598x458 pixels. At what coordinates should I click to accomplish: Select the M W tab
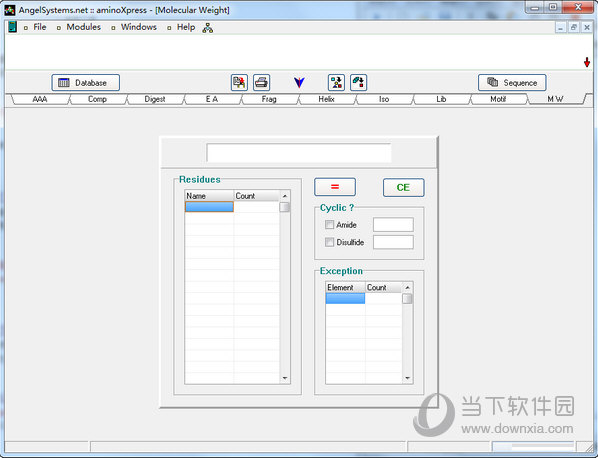pos(556,99)
